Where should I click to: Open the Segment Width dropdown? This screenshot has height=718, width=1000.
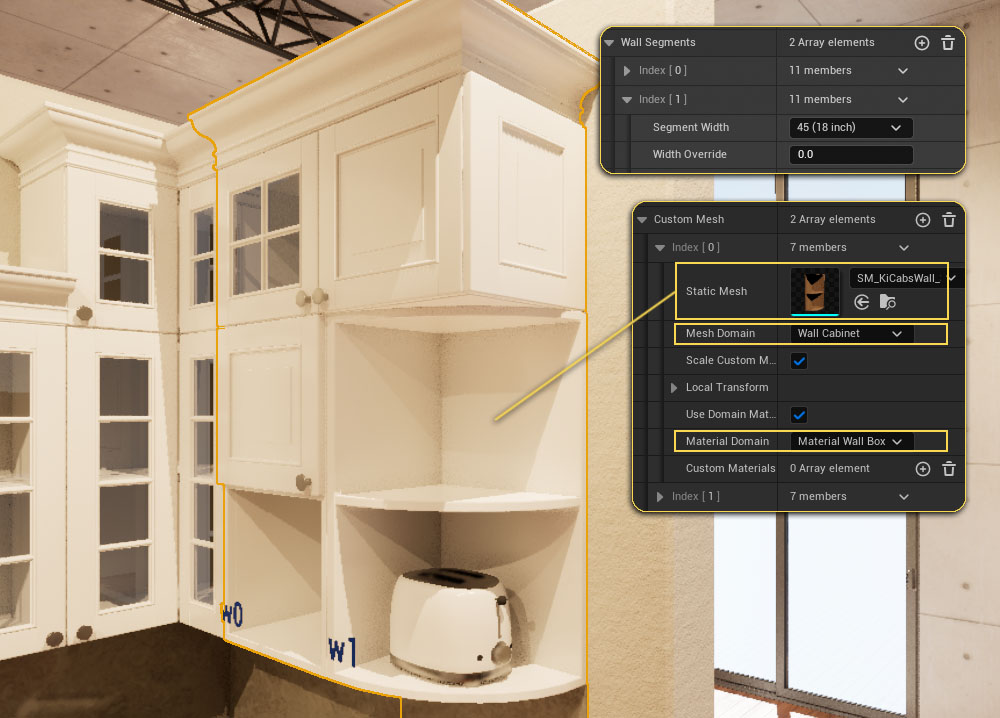point(850,128)
